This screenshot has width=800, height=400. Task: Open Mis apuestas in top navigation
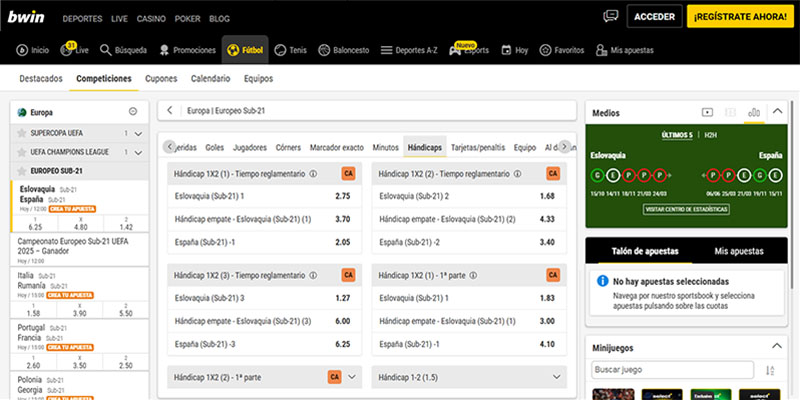(x=624, y=50)
